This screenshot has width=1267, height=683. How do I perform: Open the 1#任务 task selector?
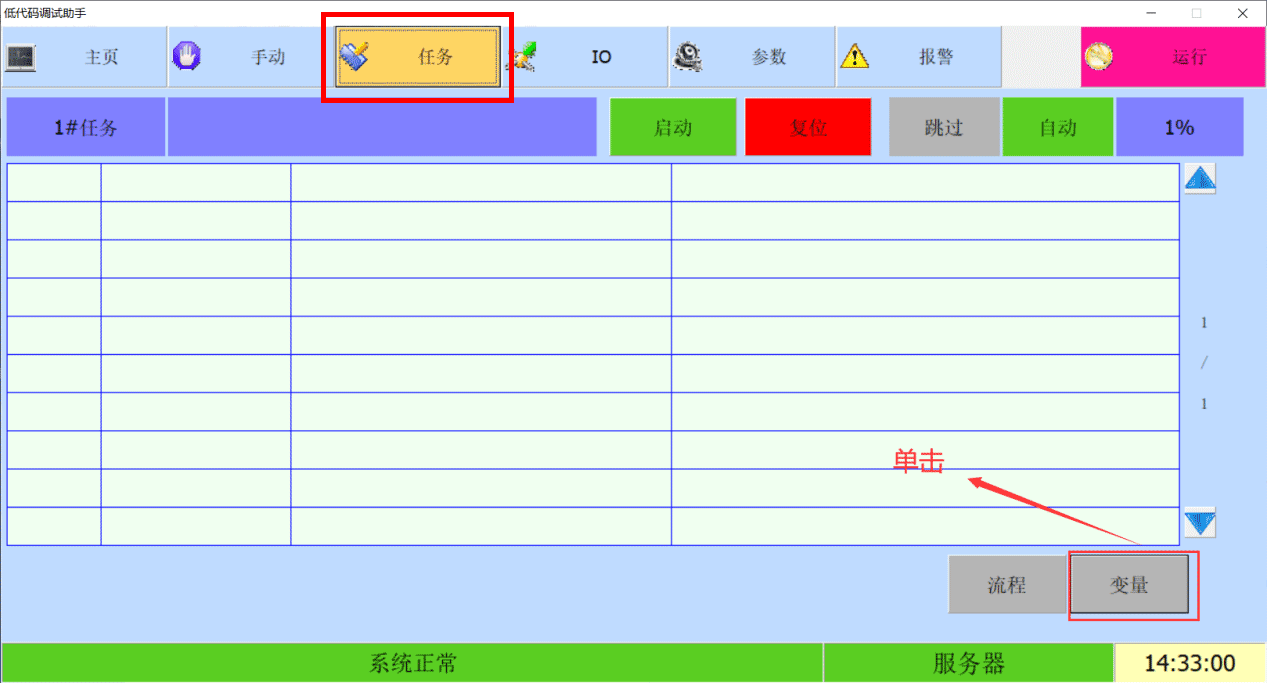(x=86, y=127)
